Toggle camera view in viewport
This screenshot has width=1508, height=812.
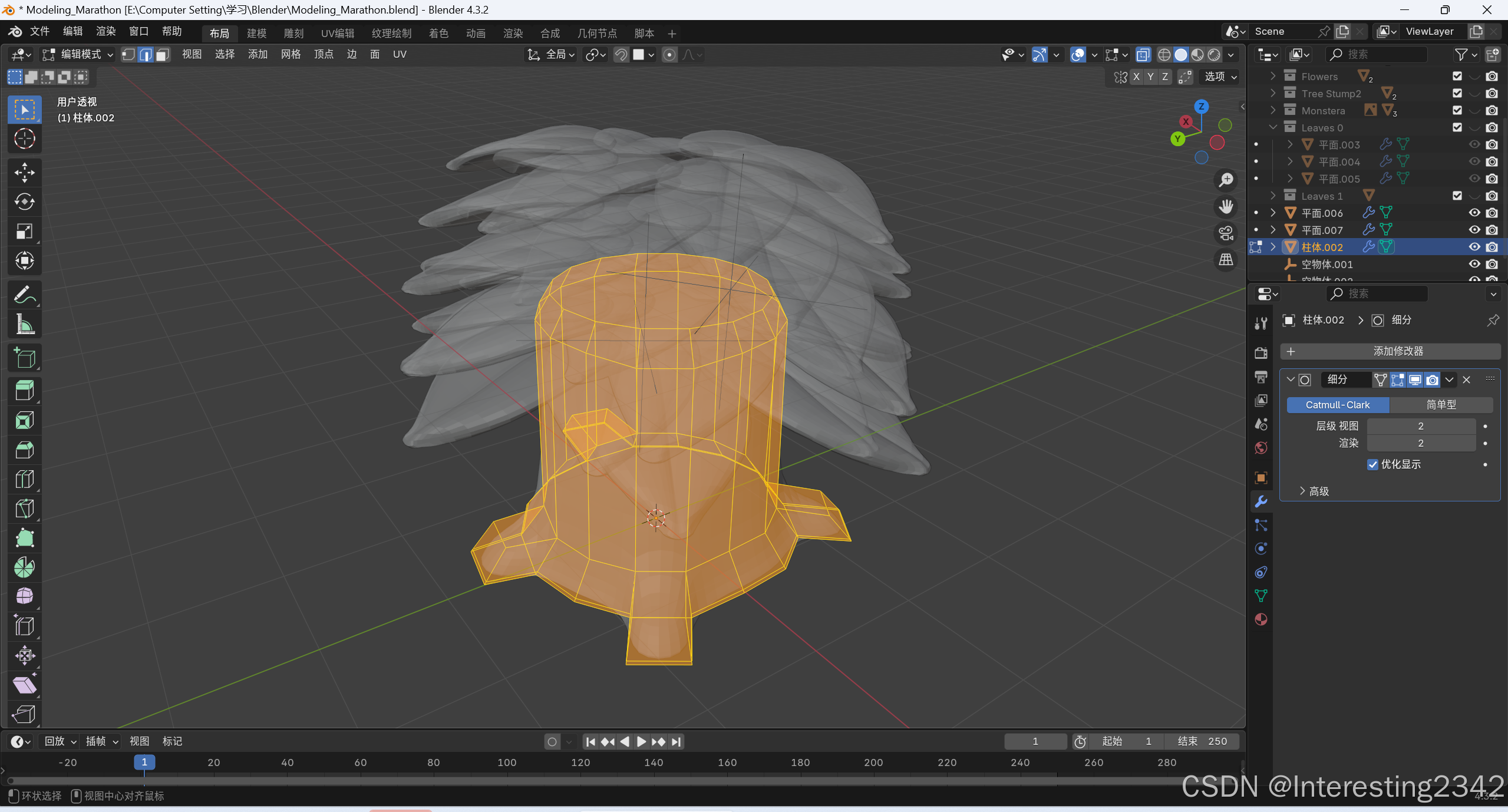point(1226,233)
